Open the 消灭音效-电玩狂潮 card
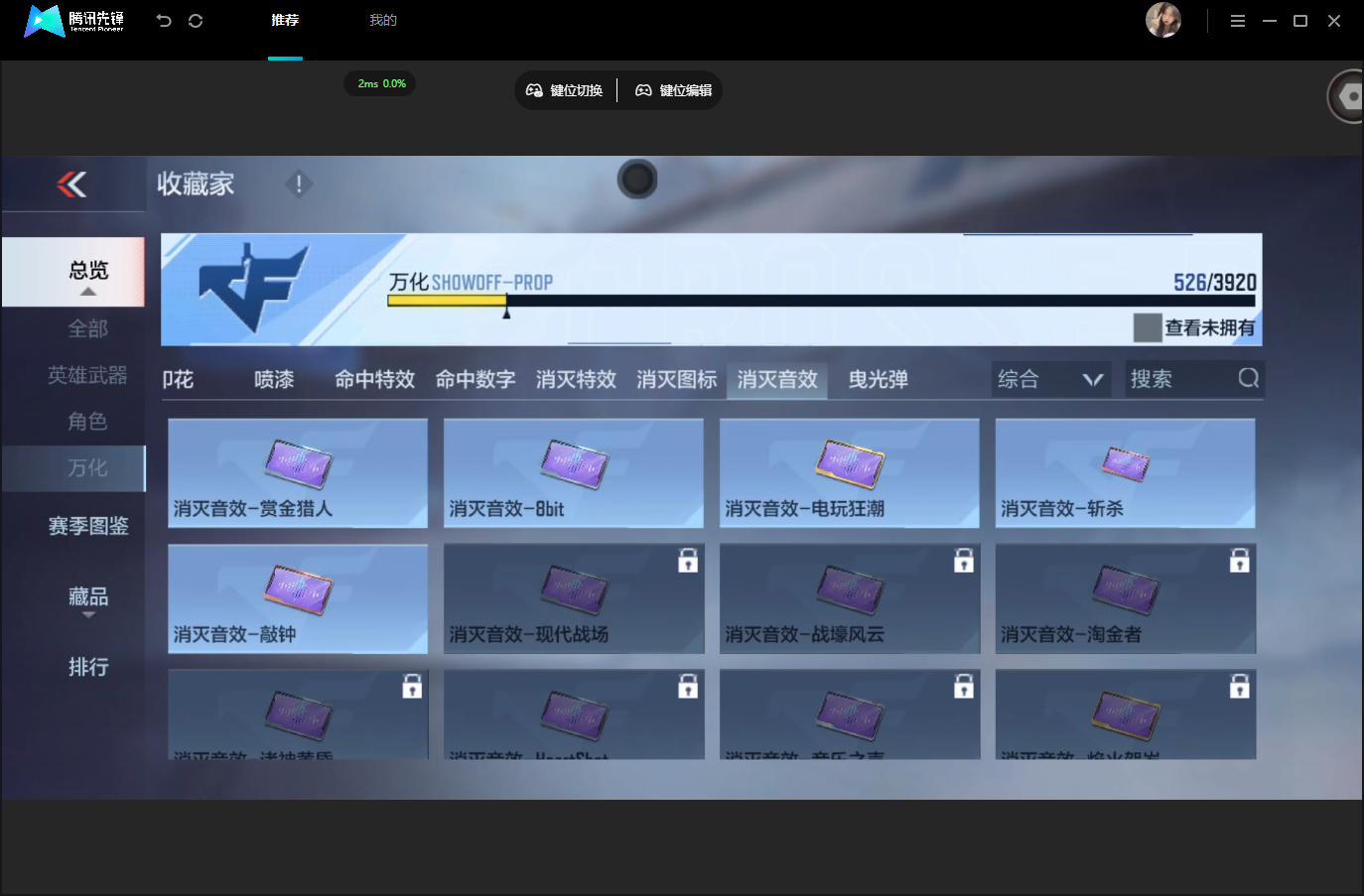The height and width of the screenshot is (896, 1364). (x=850, y=472)
